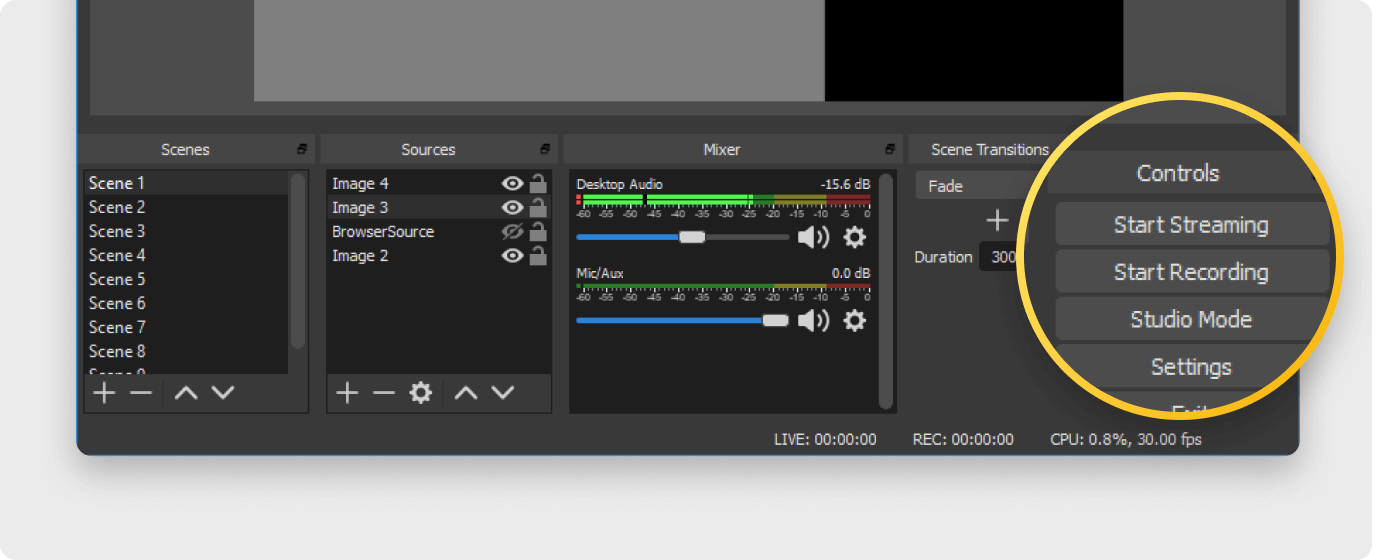Viewport: 1384px width, 560px height.
Task: Mute the Mic/Aux speaker icon
Action: tap(813, 320)
